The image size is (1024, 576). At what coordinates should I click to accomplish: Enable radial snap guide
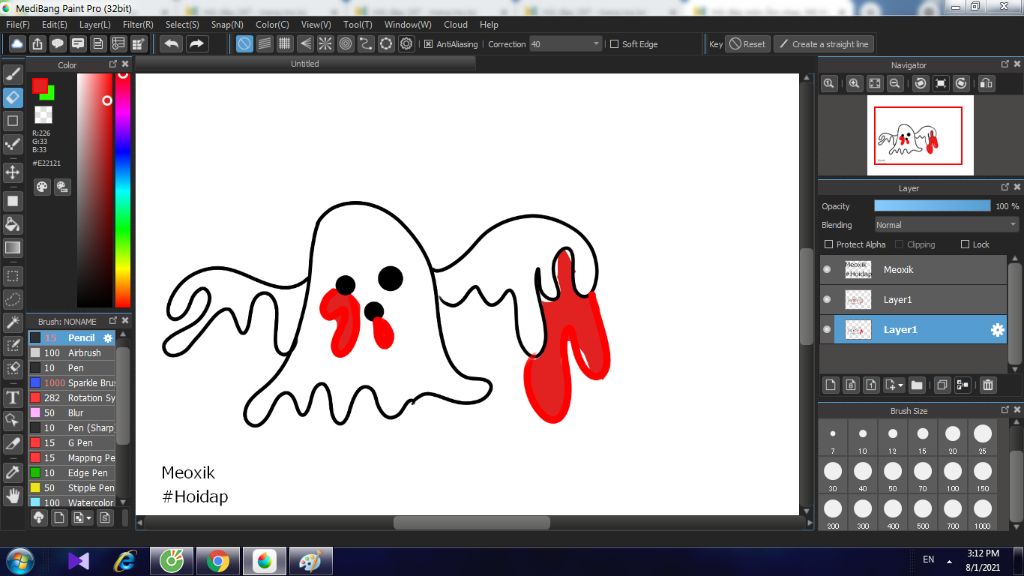click(x=325, y=44)
